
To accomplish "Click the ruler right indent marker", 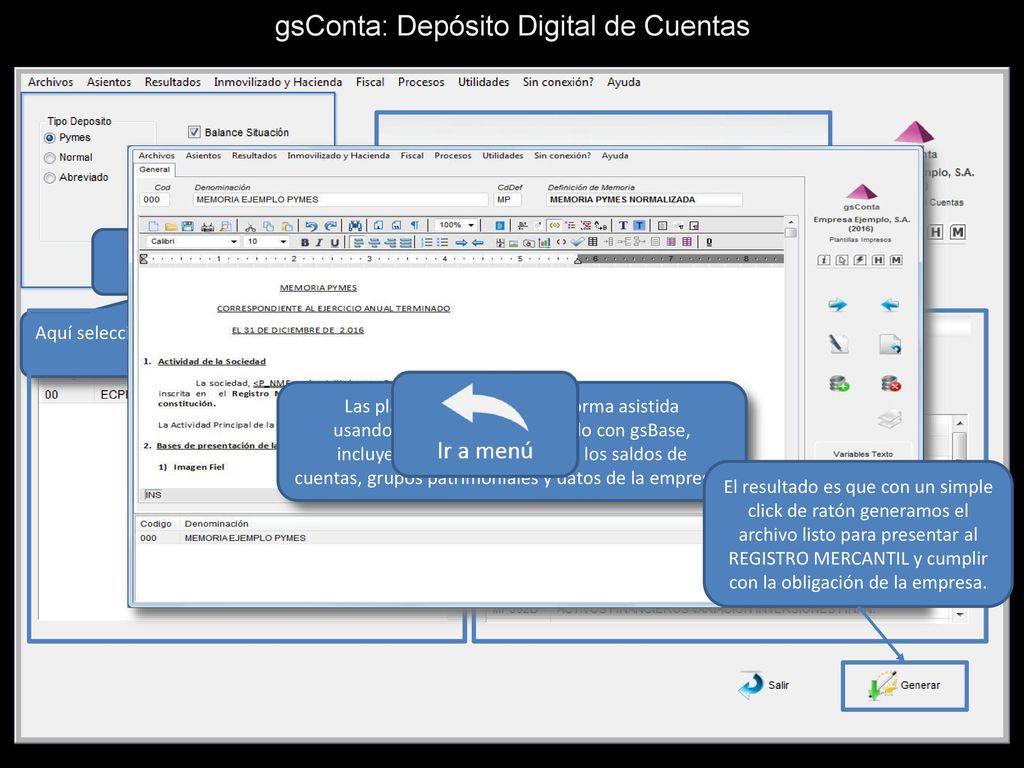I will point(578,259).
